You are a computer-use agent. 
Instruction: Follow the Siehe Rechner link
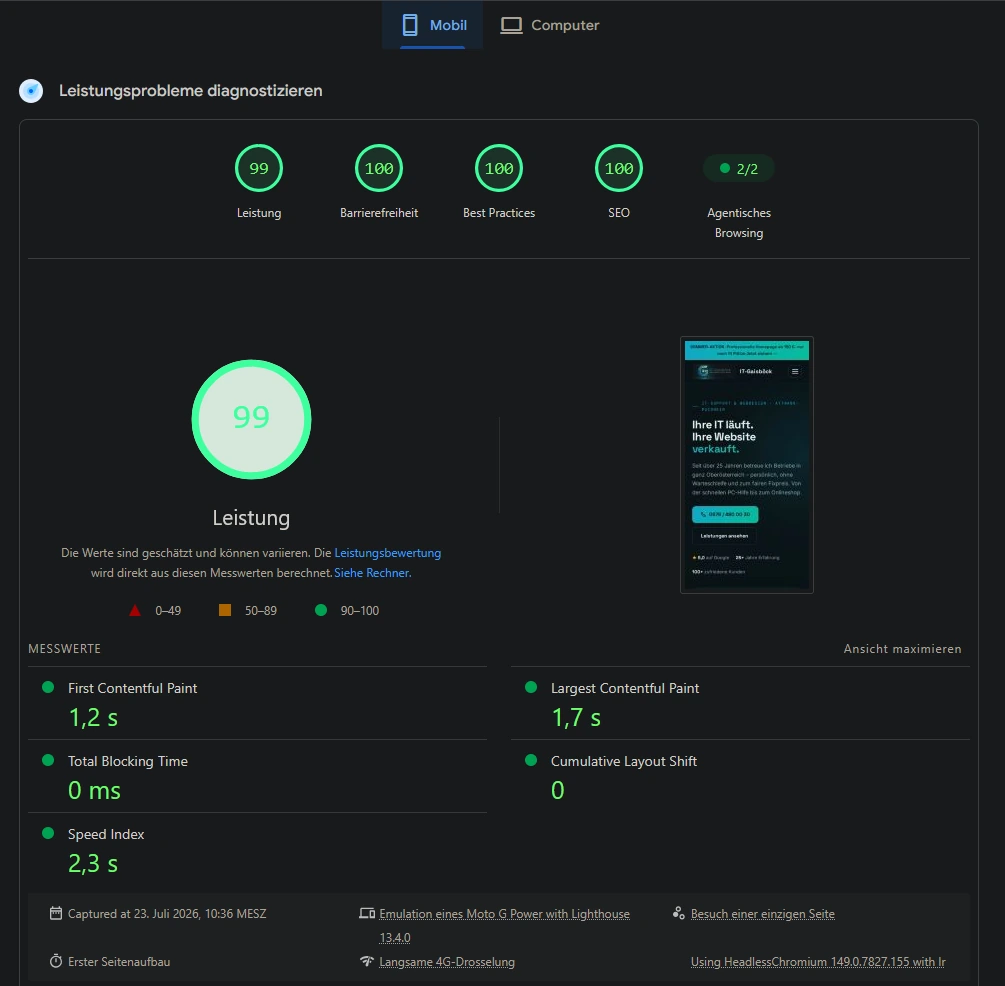click(372, 572)
